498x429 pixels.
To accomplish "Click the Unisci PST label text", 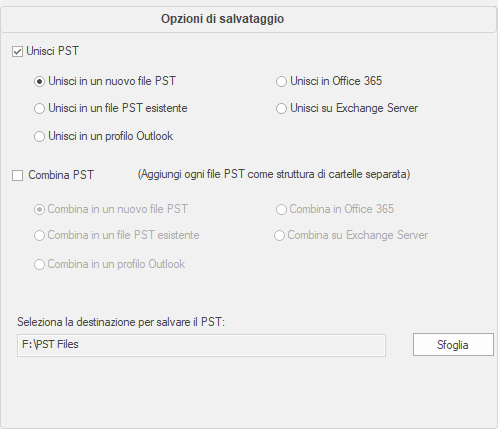I will [x=52, y=51].
